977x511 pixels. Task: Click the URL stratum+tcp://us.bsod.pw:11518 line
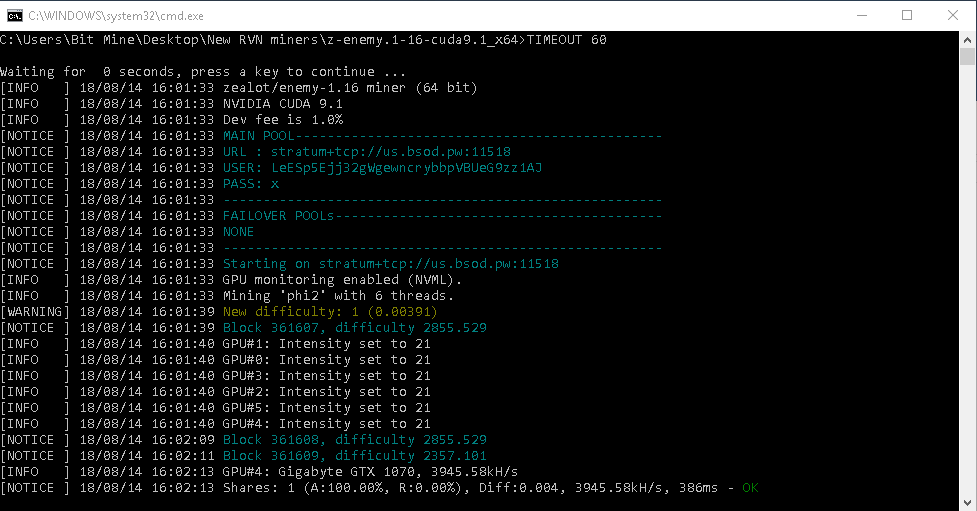pos(367,152)
